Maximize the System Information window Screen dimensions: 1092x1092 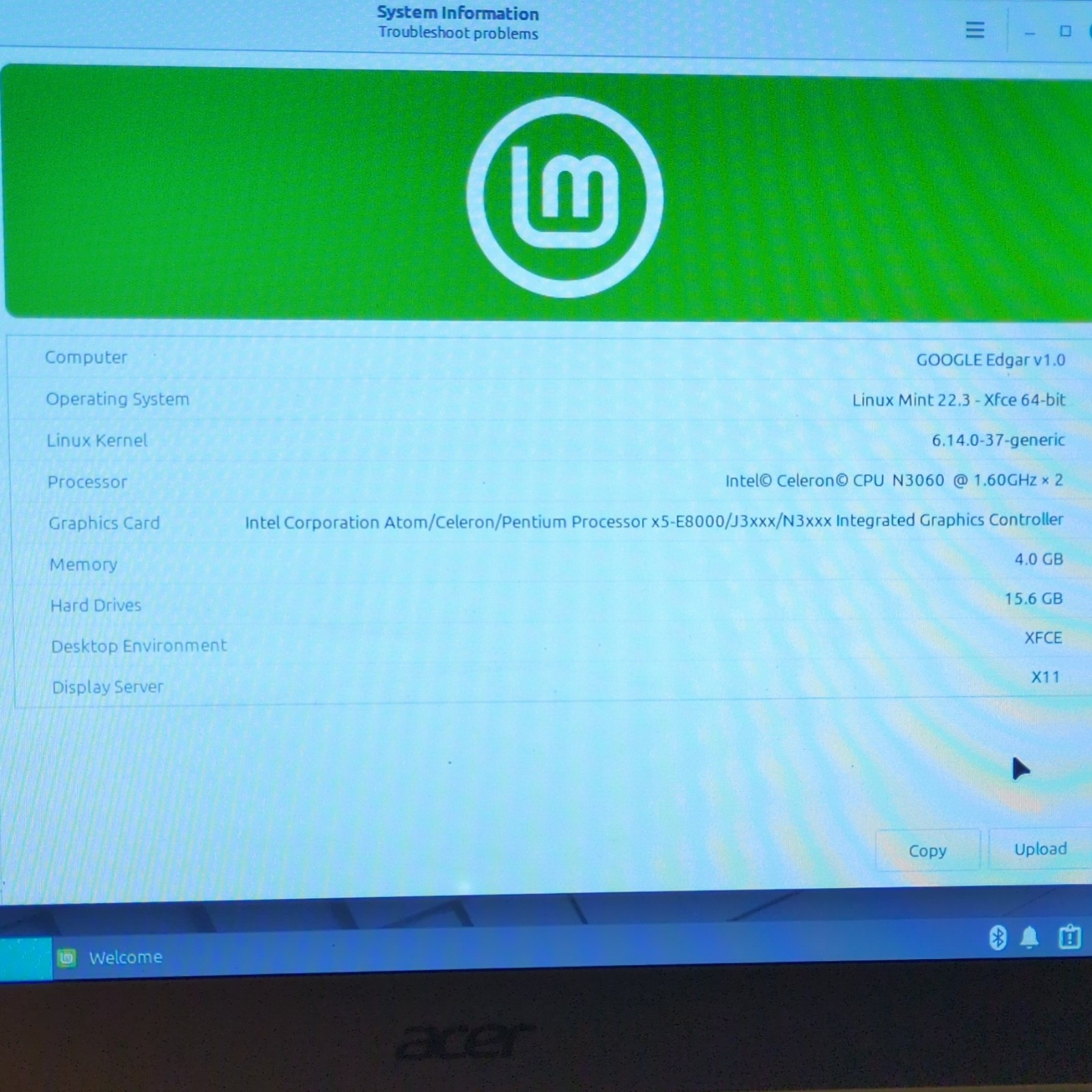coord(1065,31)
